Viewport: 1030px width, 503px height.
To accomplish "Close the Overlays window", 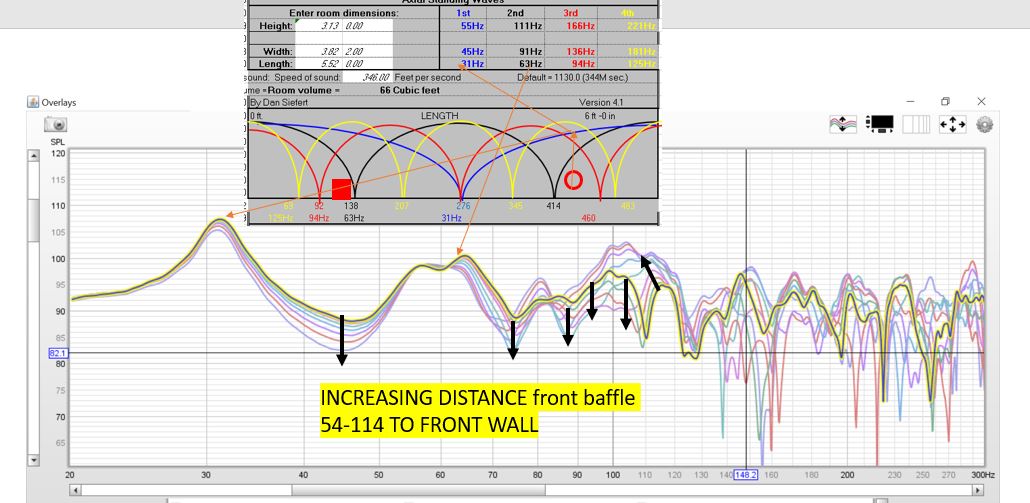I will [981, 102].
